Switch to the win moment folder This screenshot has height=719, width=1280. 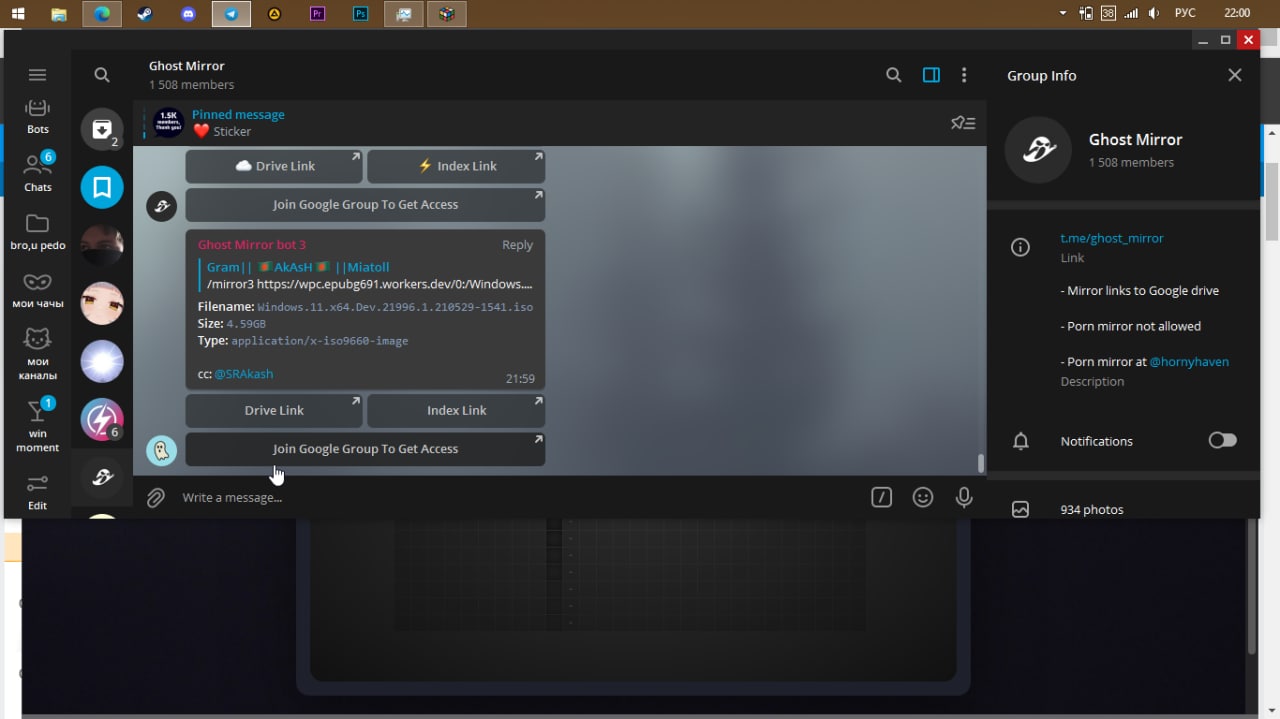click(37, 426)
